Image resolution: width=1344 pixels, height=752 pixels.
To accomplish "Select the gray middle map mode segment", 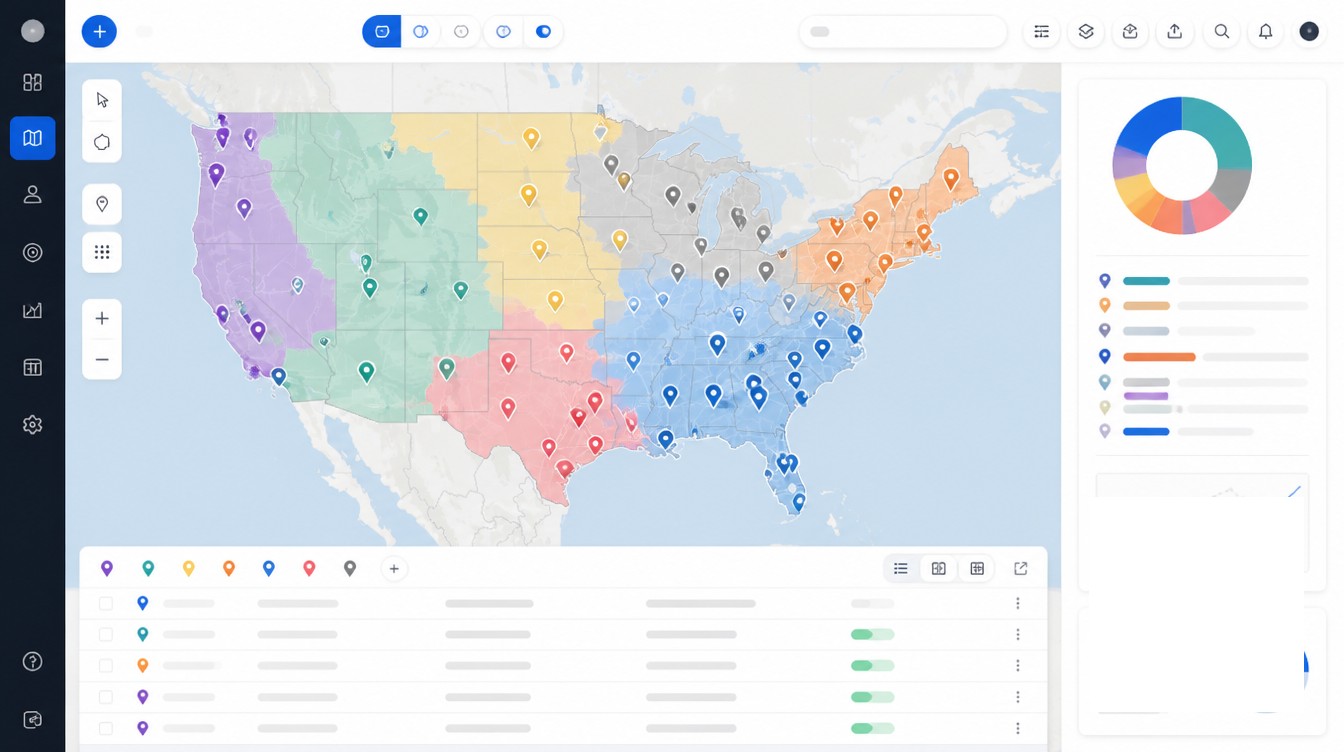I will pos(461,31).
